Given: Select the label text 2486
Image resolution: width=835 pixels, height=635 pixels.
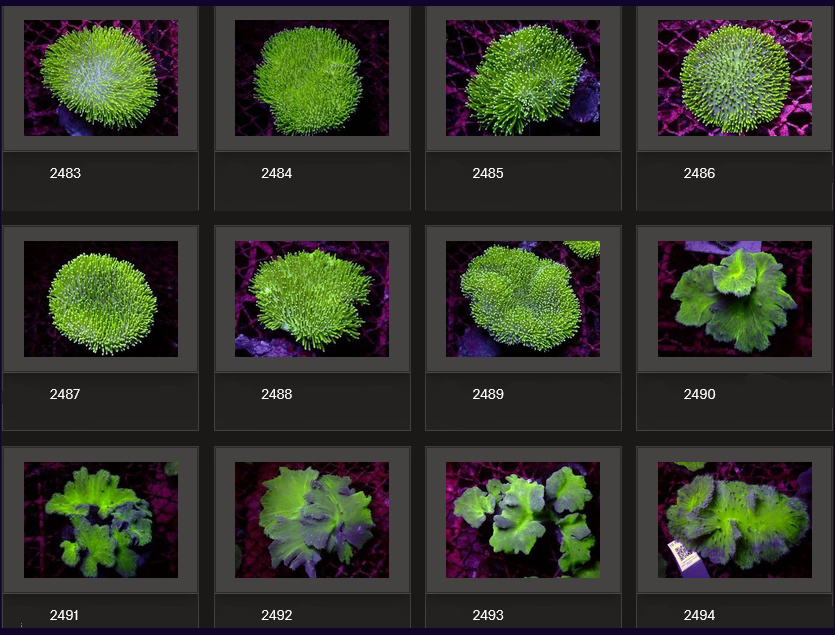Looking at the screenshot, I should pyautogui.click(x=699, y=173).
